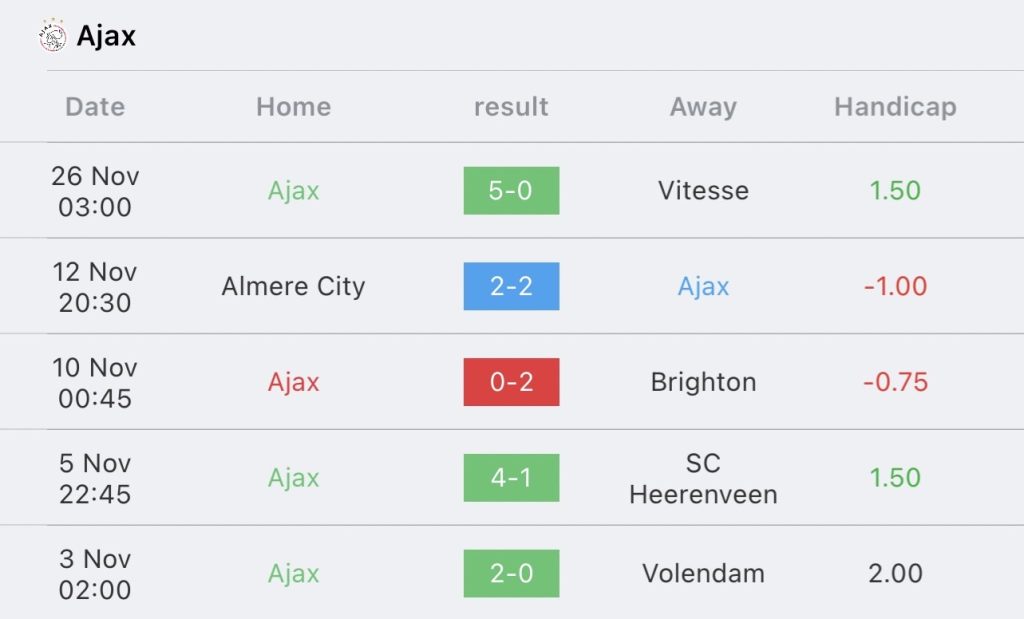
Task: Select the Date column header
Action: [95, 106]
